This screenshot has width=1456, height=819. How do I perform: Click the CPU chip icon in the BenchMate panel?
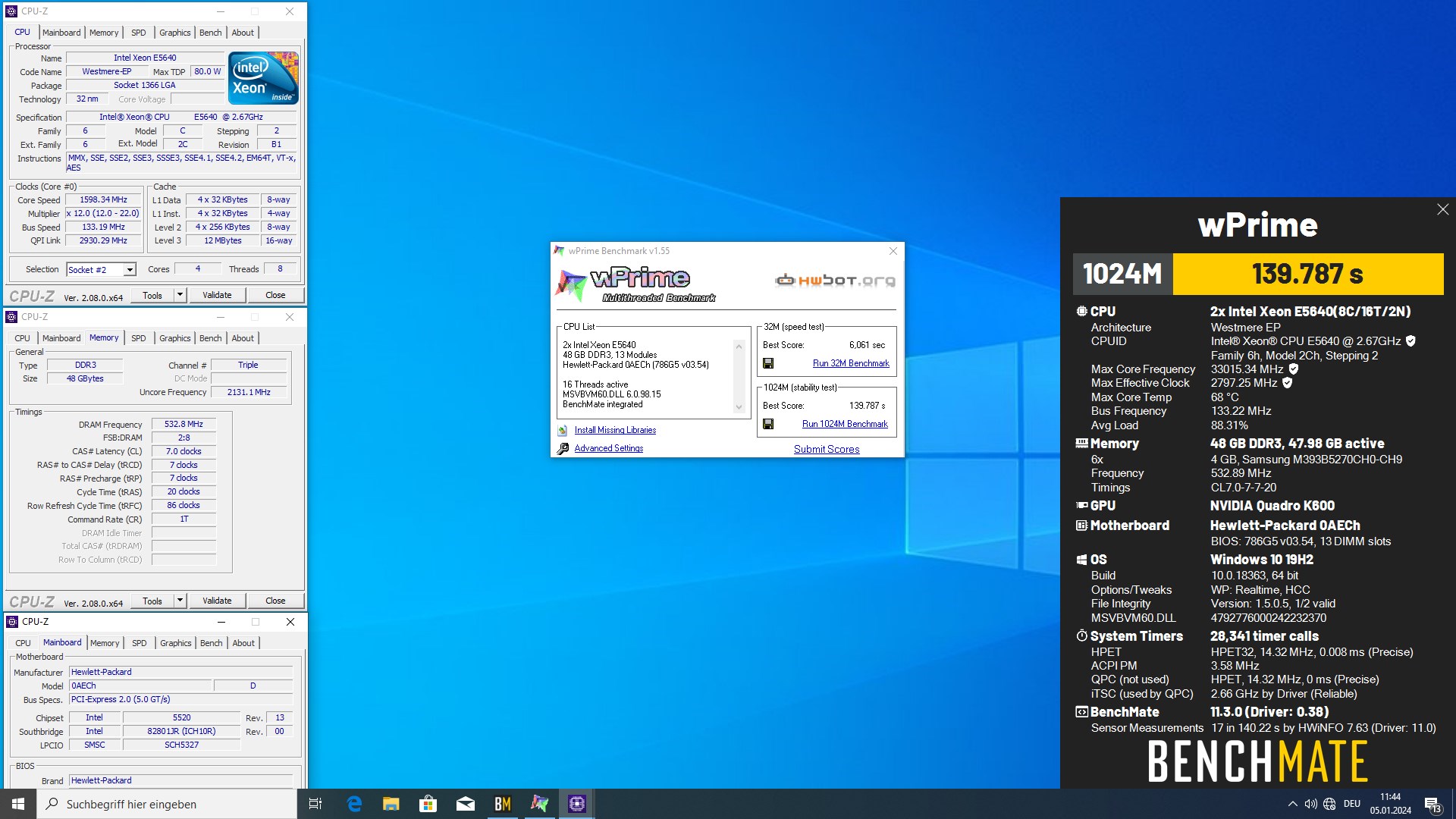(x=1081, y=311)
